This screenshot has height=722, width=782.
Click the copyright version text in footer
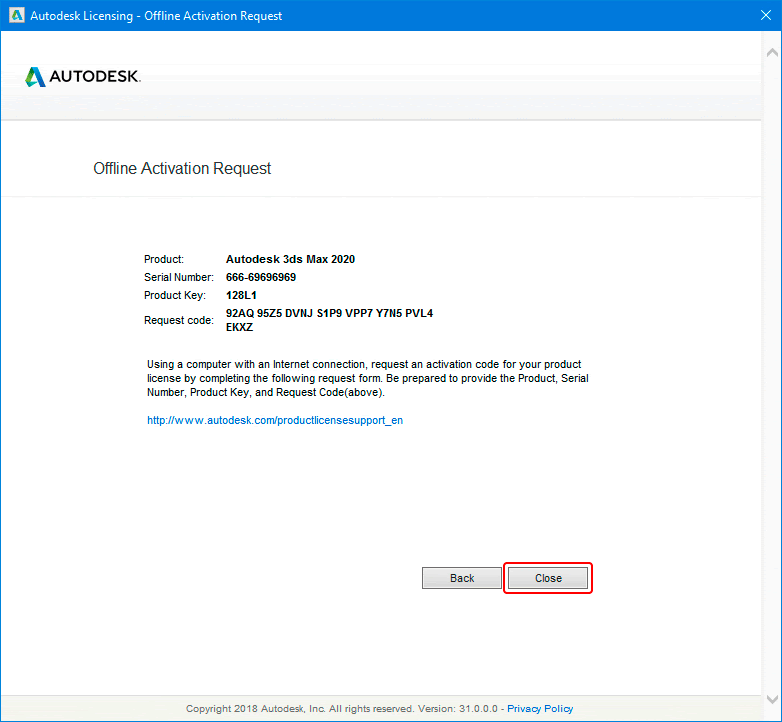342,709
